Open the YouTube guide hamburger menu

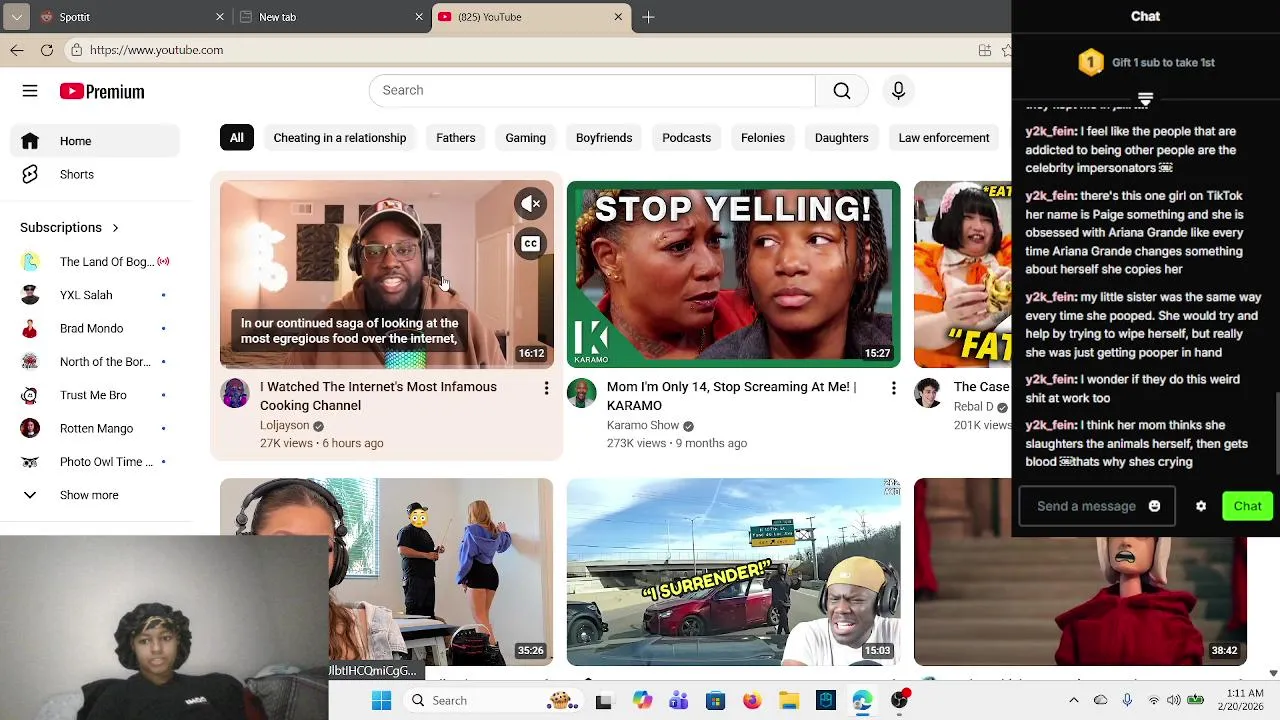(x=30, y=91)
